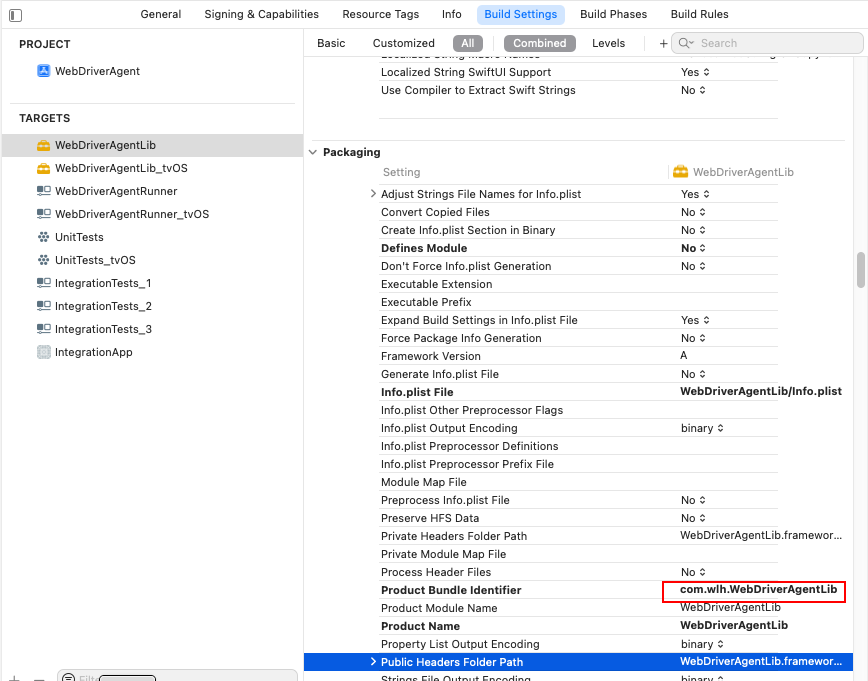This screenshot has height=681, width=868.
Task: Open Localized String SwiftUI Support dropdown
Action: 695,72
